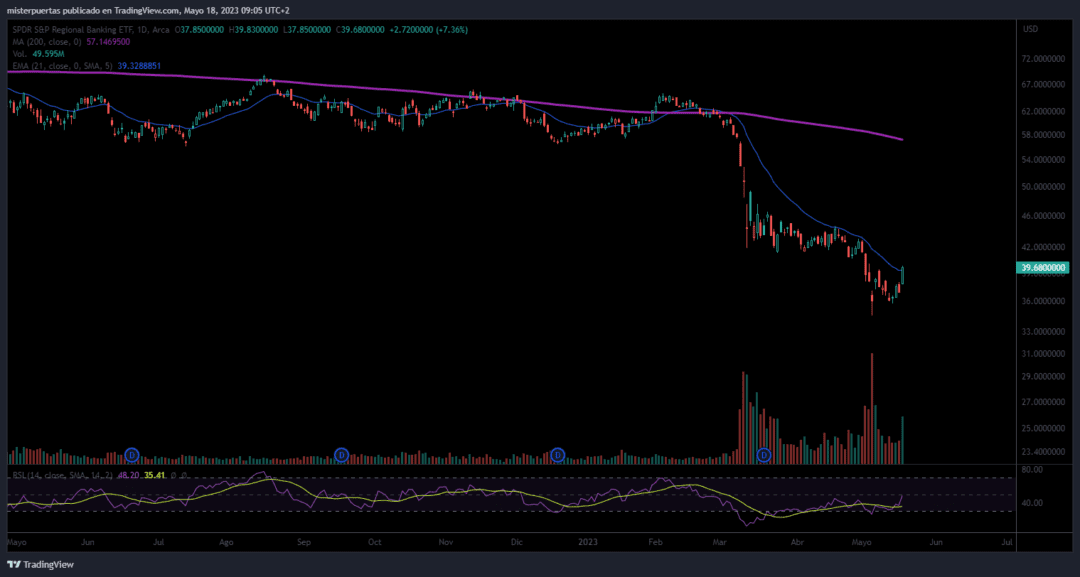Image resolution: width=1080 pixels, height=577 pixels.
Task: Click the purple 200 MA line endpoint
Action: [x=902, y=140]
